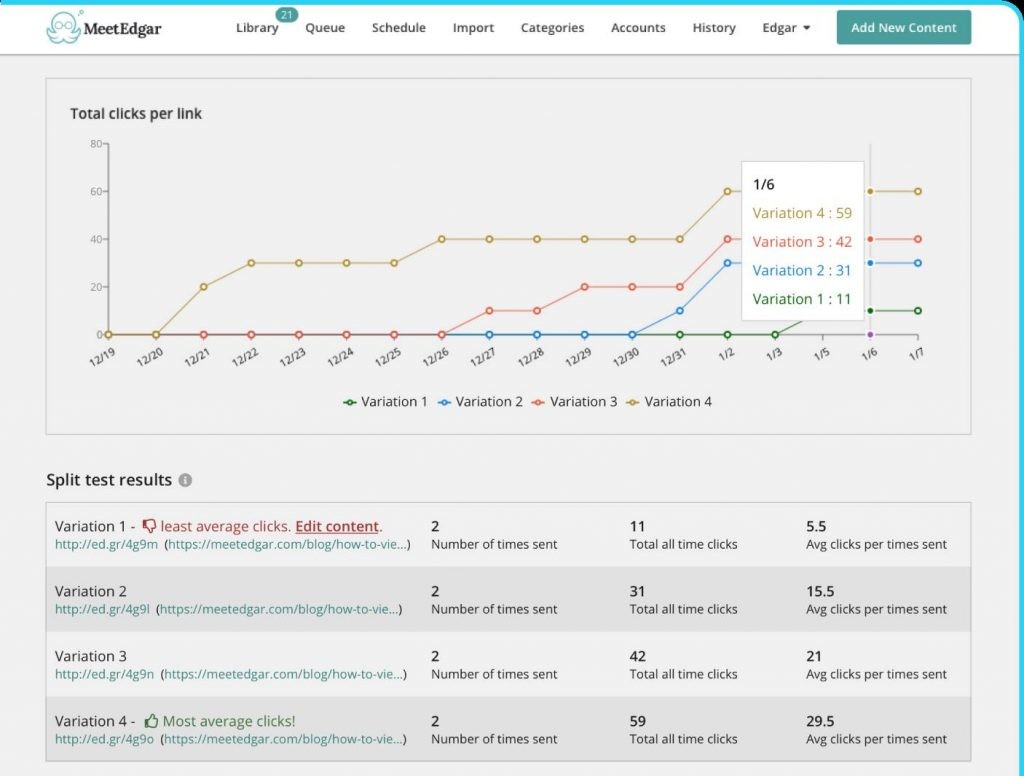Go to the Import page
This screenshot has height=776, width=1024.
click(473, 28)
